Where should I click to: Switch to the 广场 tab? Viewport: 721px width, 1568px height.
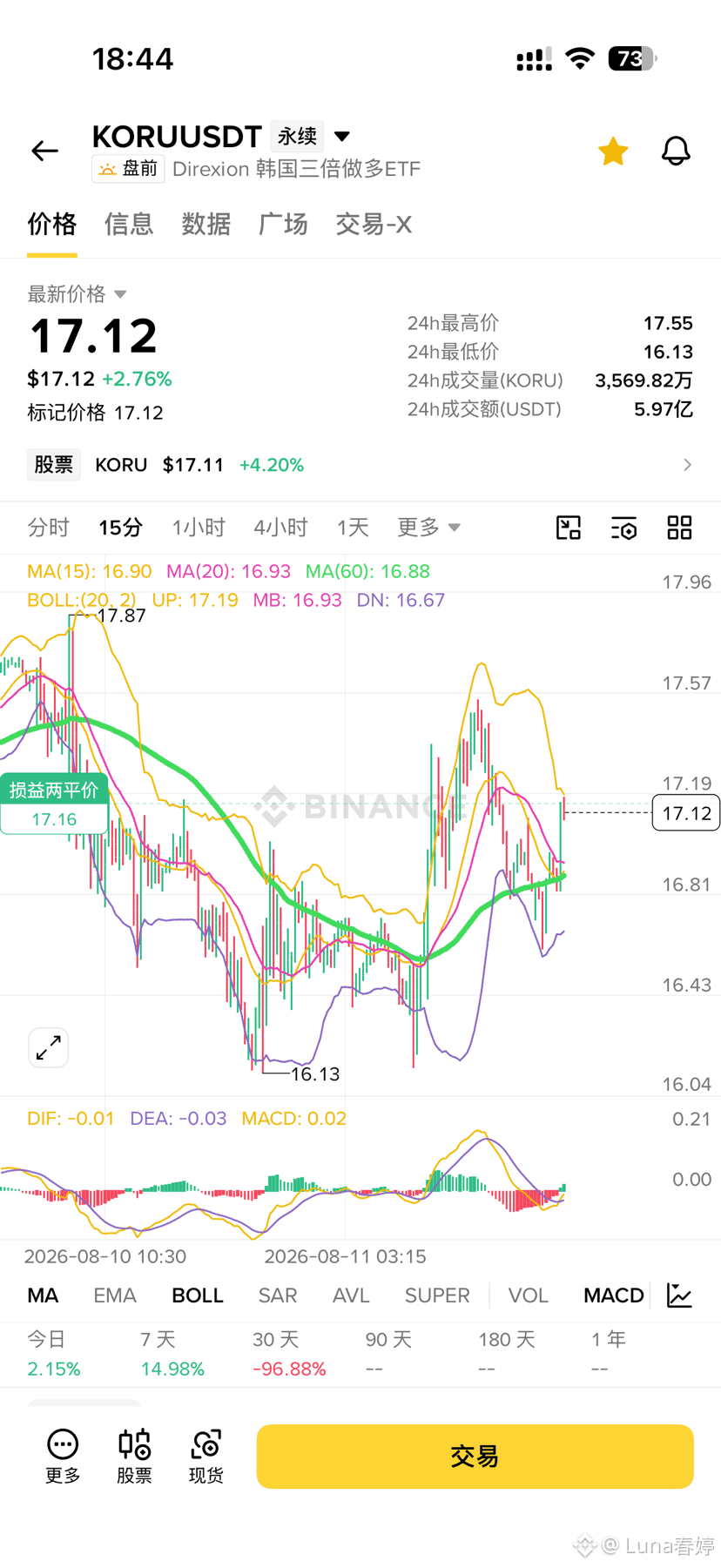[283, 225]
